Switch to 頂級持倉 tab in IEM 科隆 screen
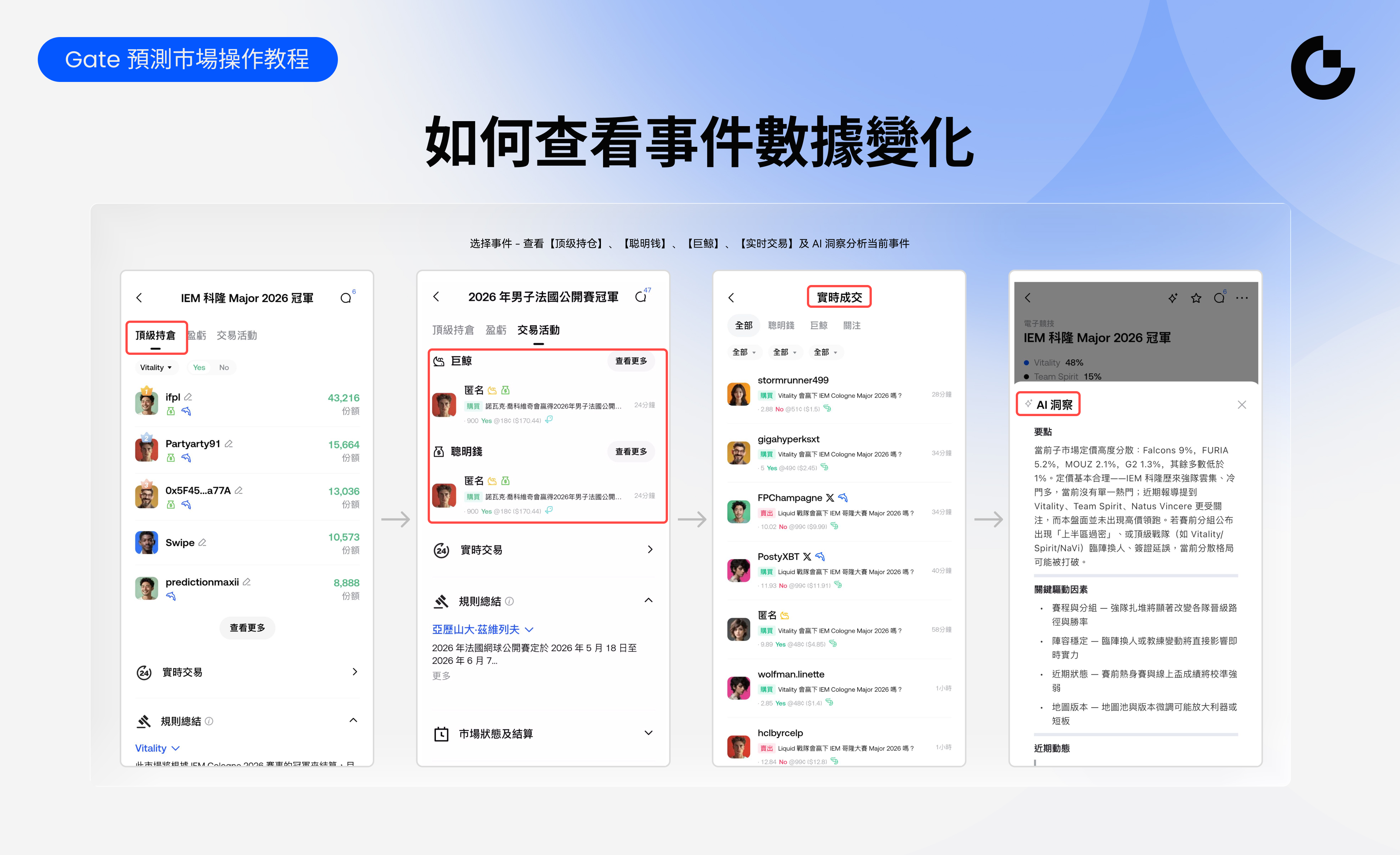 pos(155,336)
